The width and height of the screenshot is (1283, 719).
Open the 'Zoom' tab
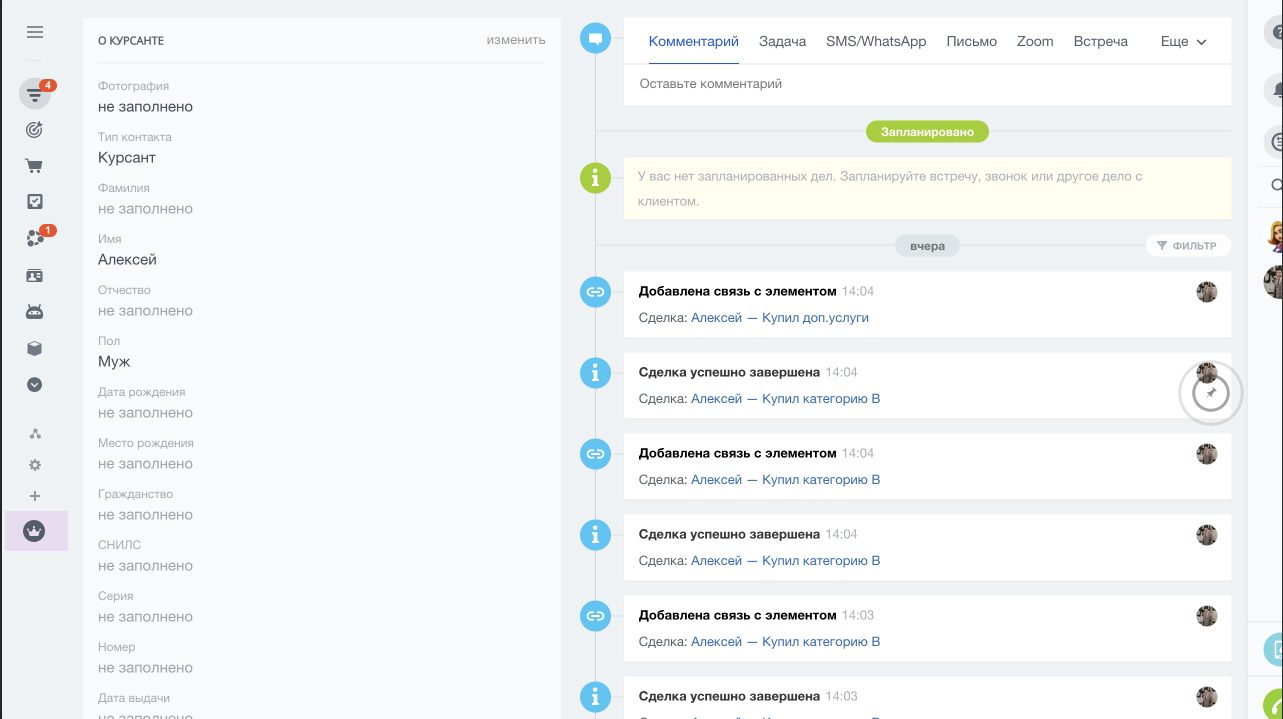pos(1035,42)
